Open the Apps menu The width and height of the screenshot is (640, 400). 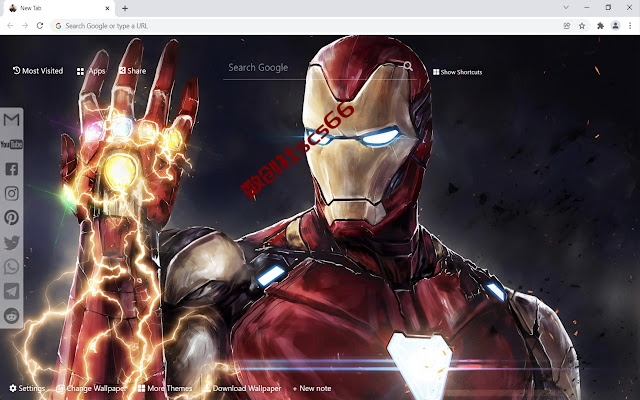click(91, 71)
